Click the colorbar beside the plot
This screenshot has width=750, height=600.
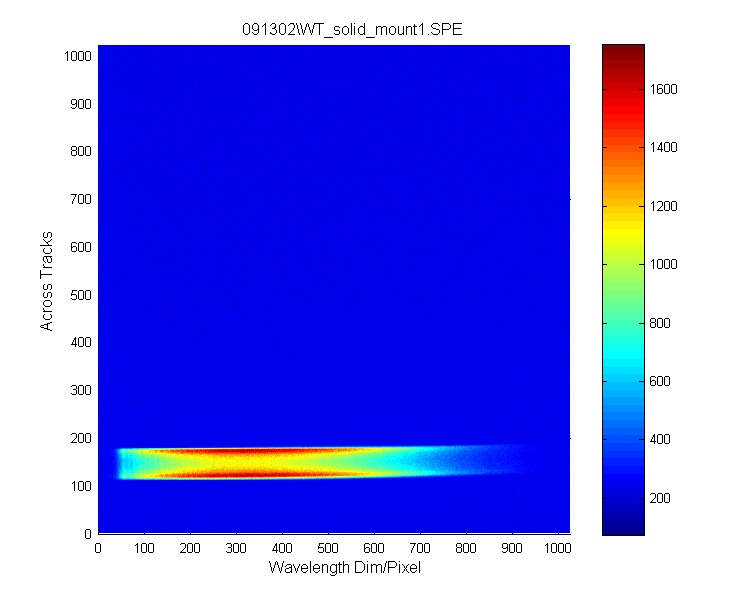tap(623, 290)
